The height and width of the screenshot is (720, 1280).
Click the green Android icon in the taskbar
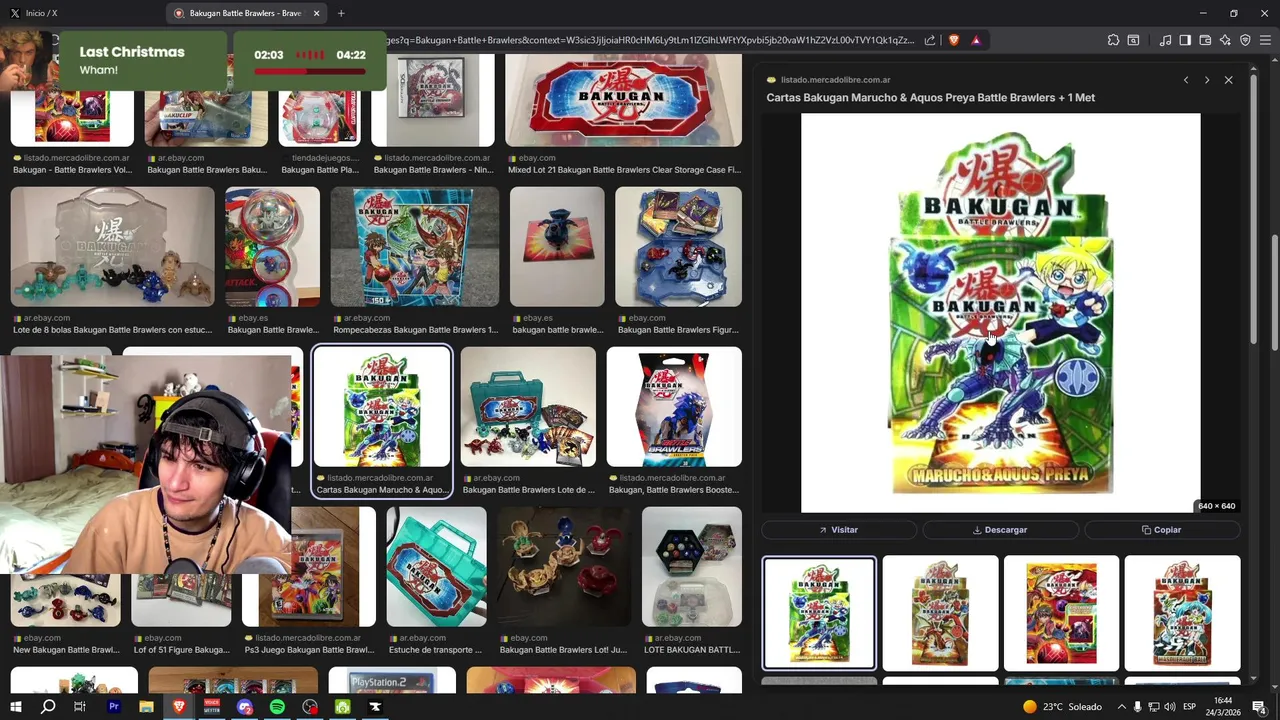click(343, 707)
